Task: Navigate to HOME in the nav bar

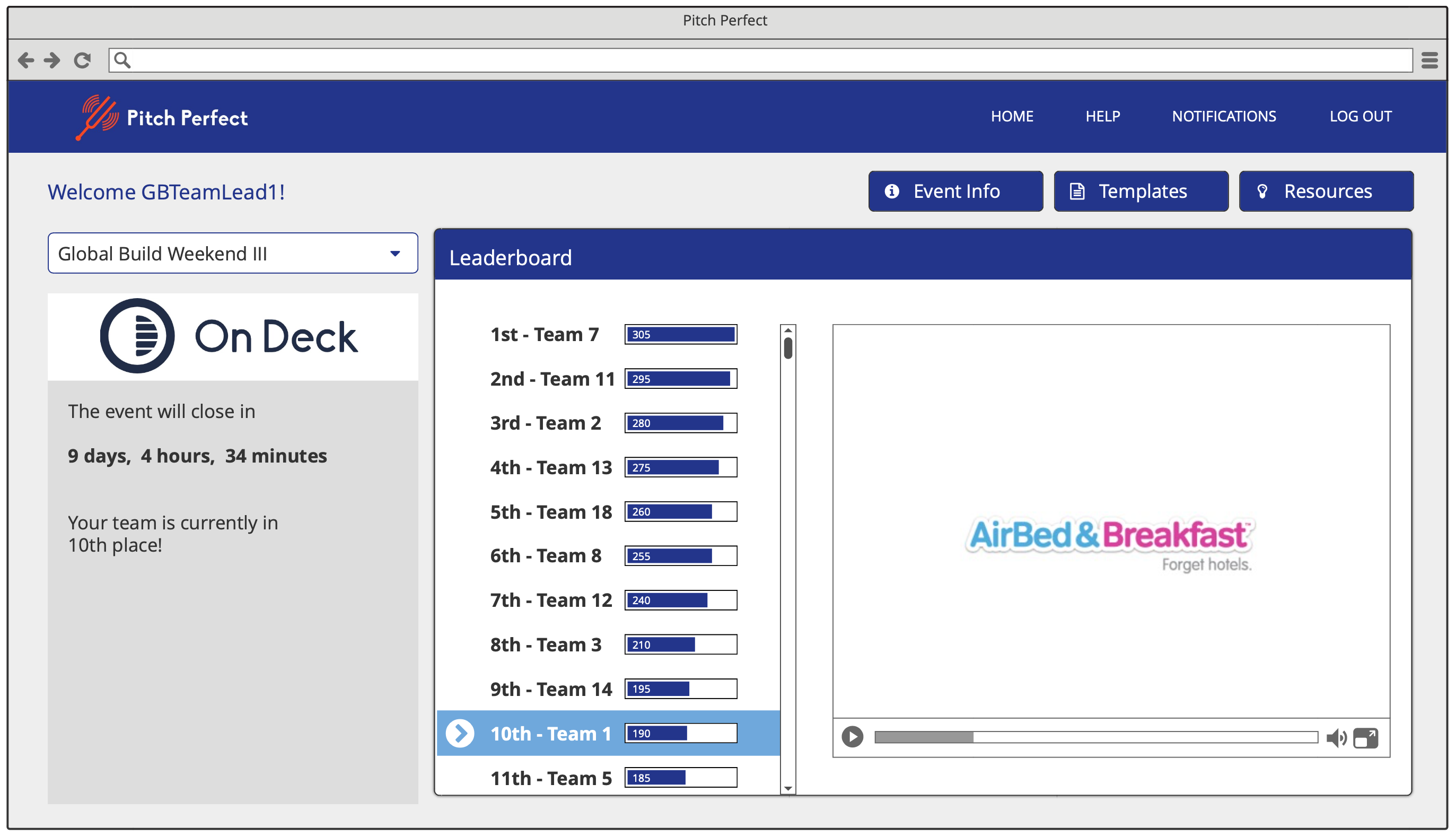Action: point(1012,116)
